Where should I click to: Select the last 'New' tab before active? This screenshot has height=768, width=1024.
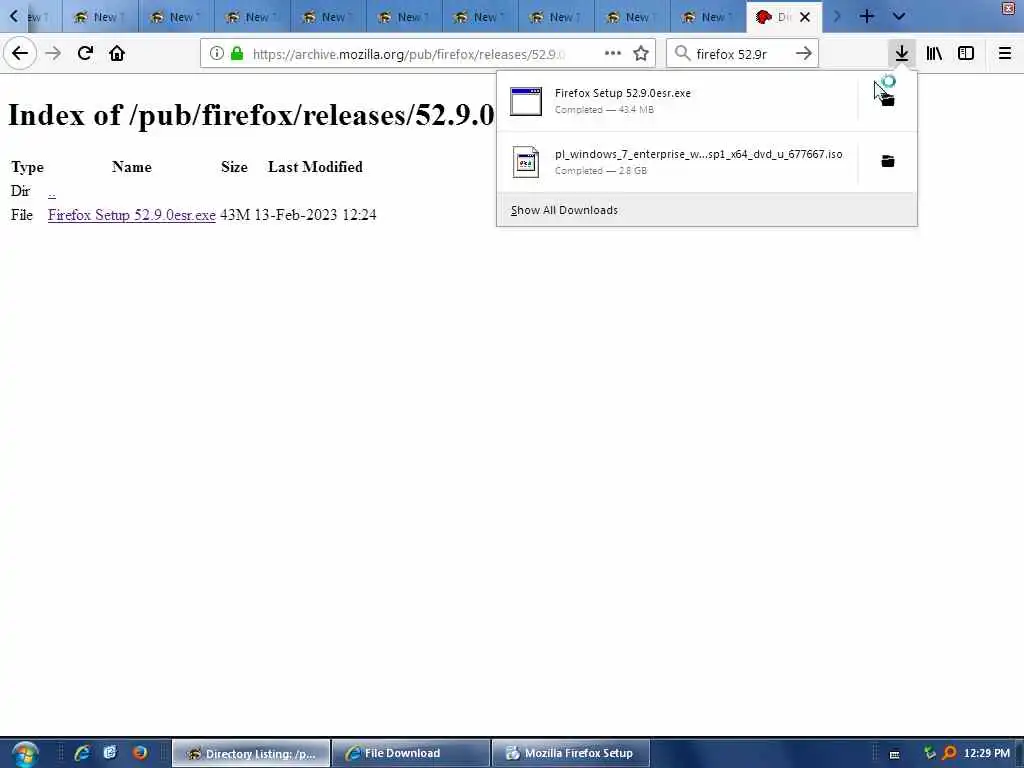tap(709, 17)
